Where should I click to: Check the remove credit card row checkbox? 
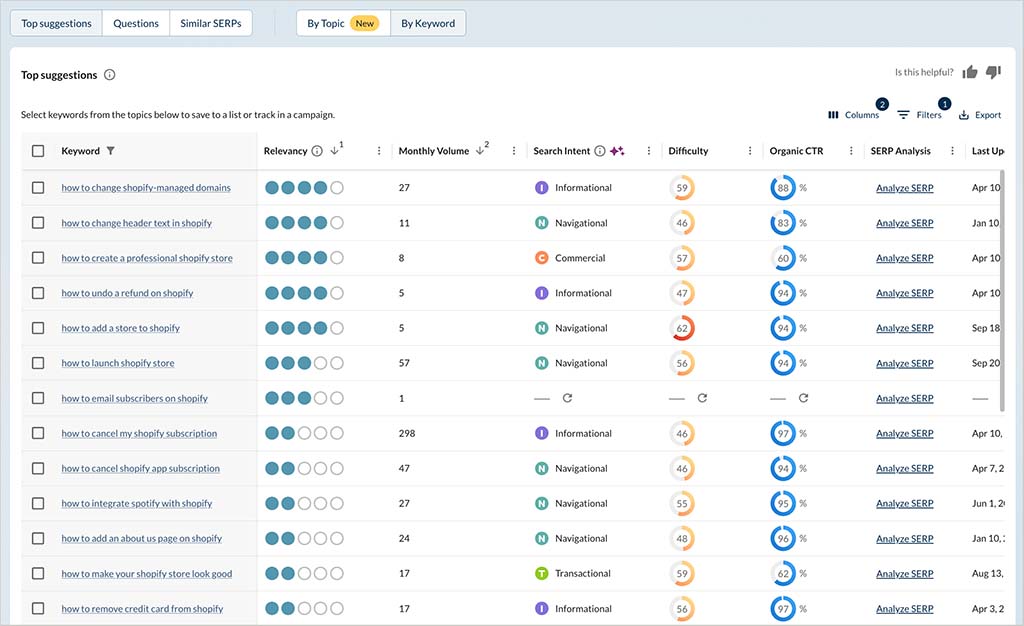38,608
